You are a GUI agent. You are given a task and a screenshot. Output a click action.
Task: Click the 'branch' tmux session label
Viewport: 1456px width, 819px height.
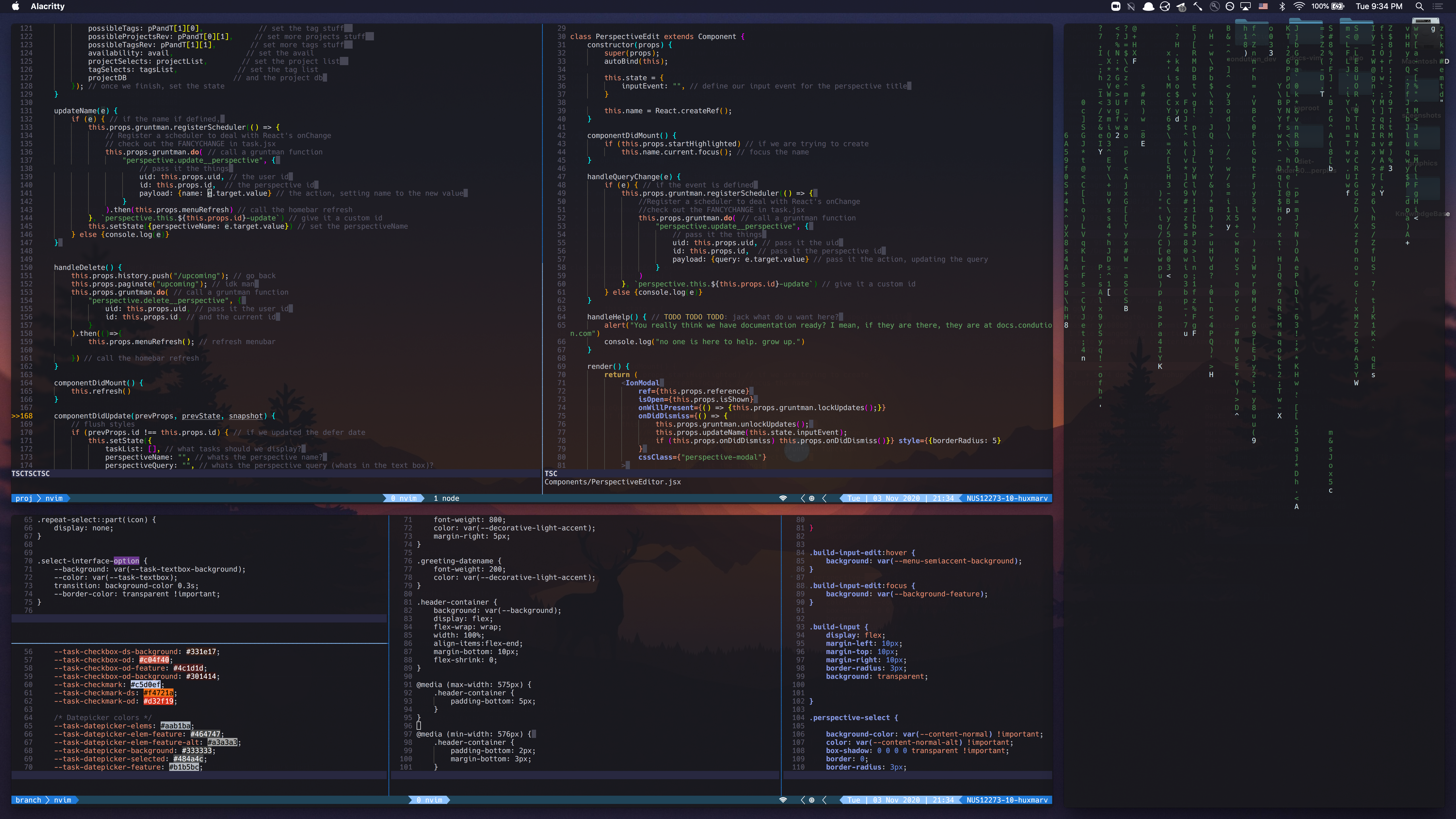tap(28, 800)
